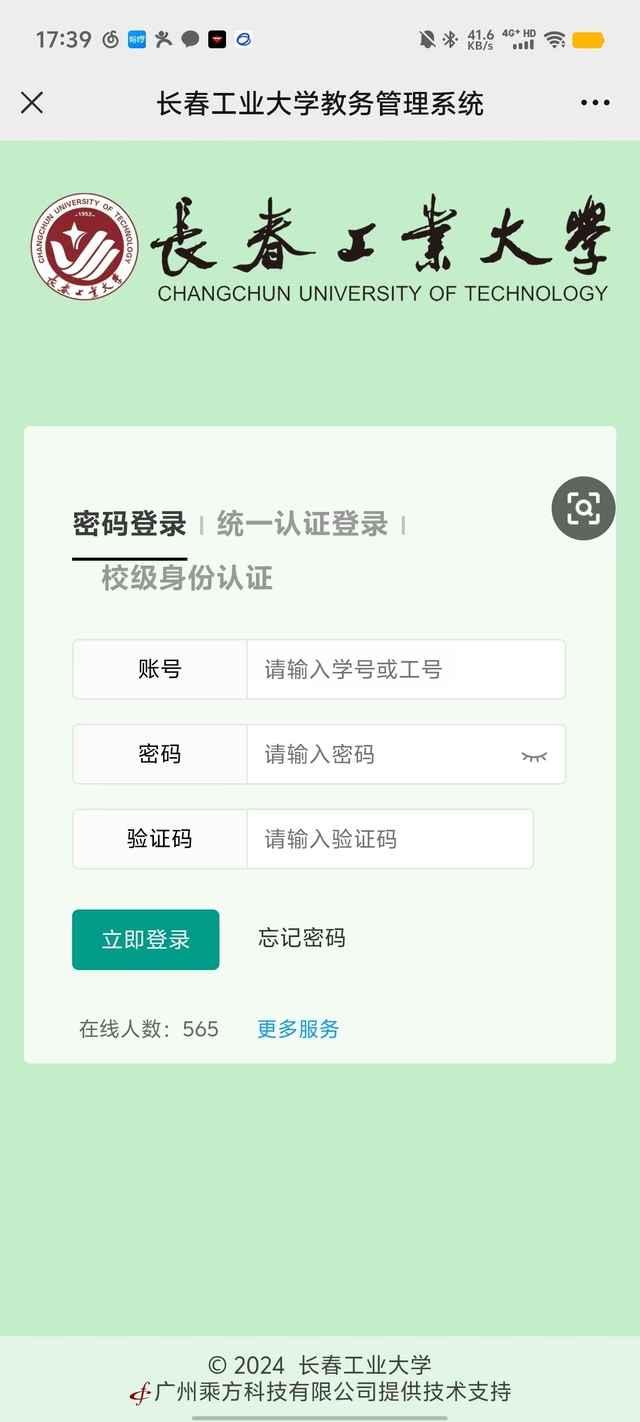Focus the 账号 student ID input field
This screenshot has height=1422, width=640.
pos(405,670)
